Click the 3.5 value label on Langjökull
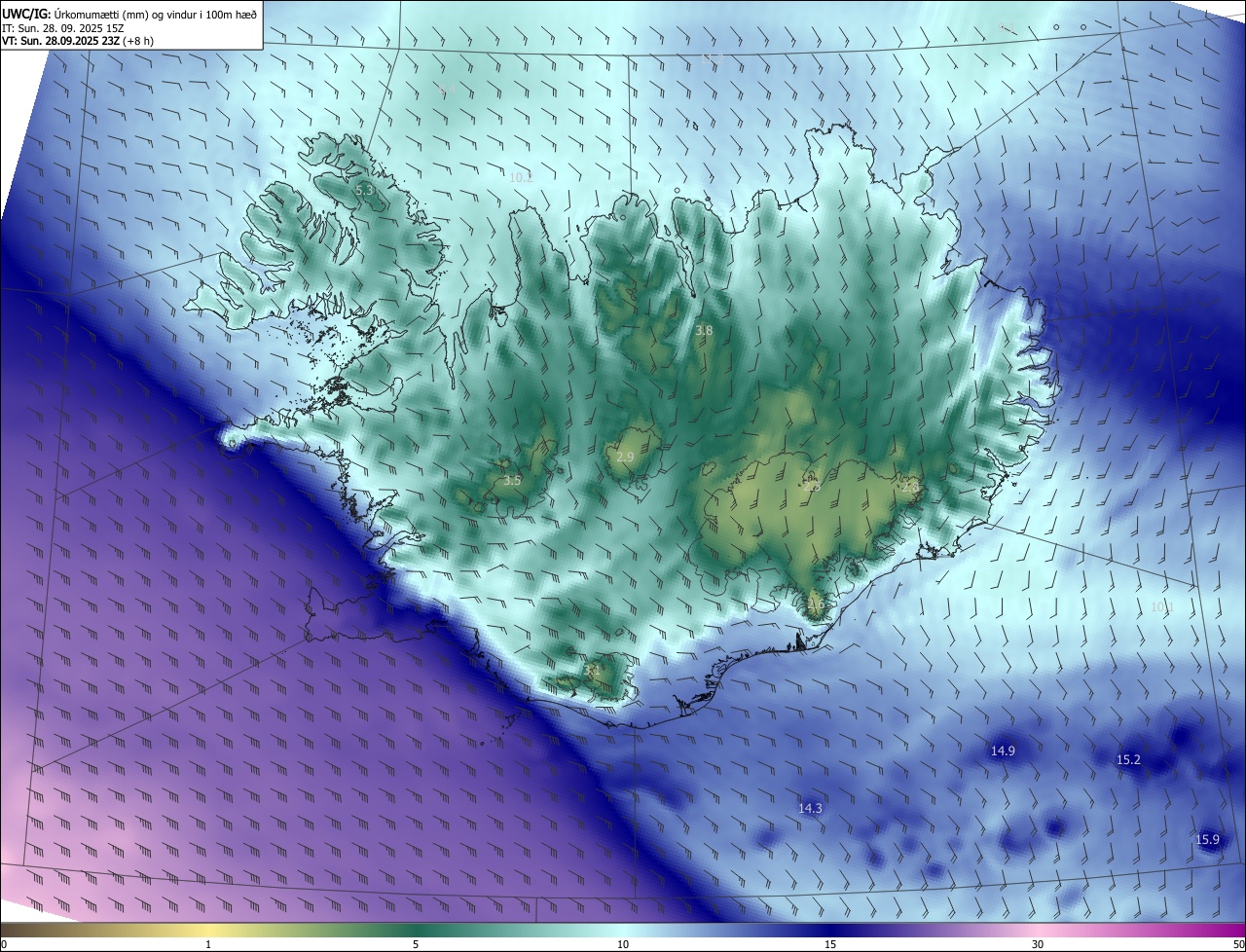Screen dimensions: 1246x952 tap(512, 480)
